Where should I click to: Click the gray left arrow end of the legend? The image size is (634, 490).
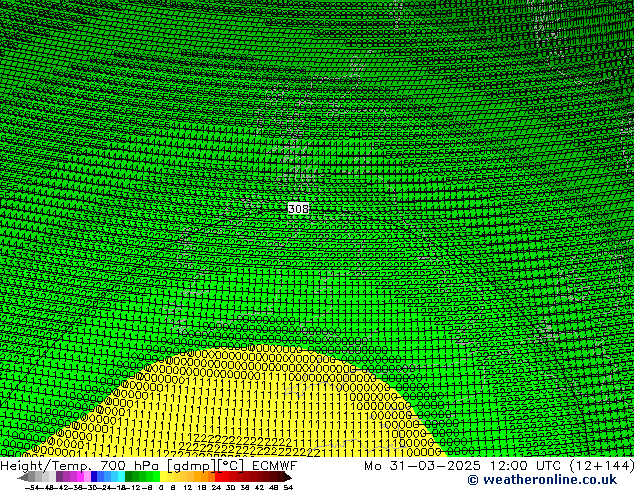[x=23, y=477]
